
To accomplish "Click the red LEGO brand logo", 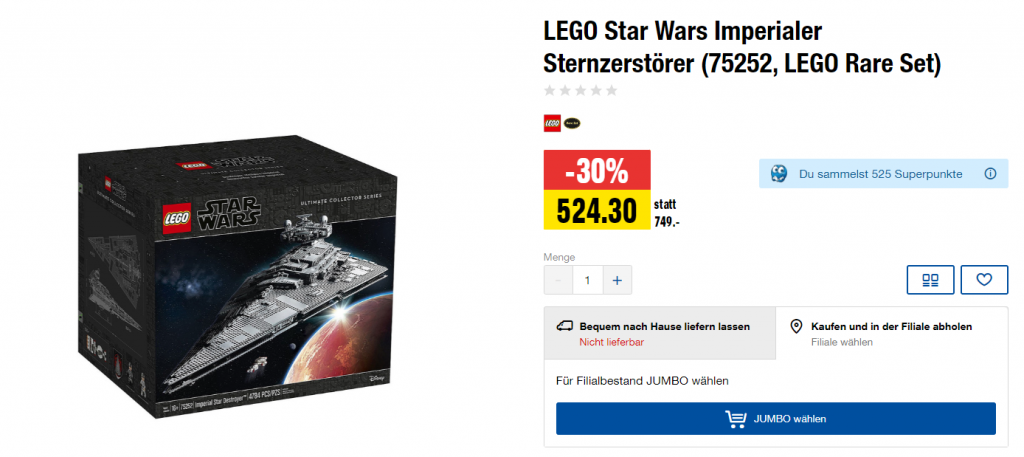I will (x=552, y=123).
